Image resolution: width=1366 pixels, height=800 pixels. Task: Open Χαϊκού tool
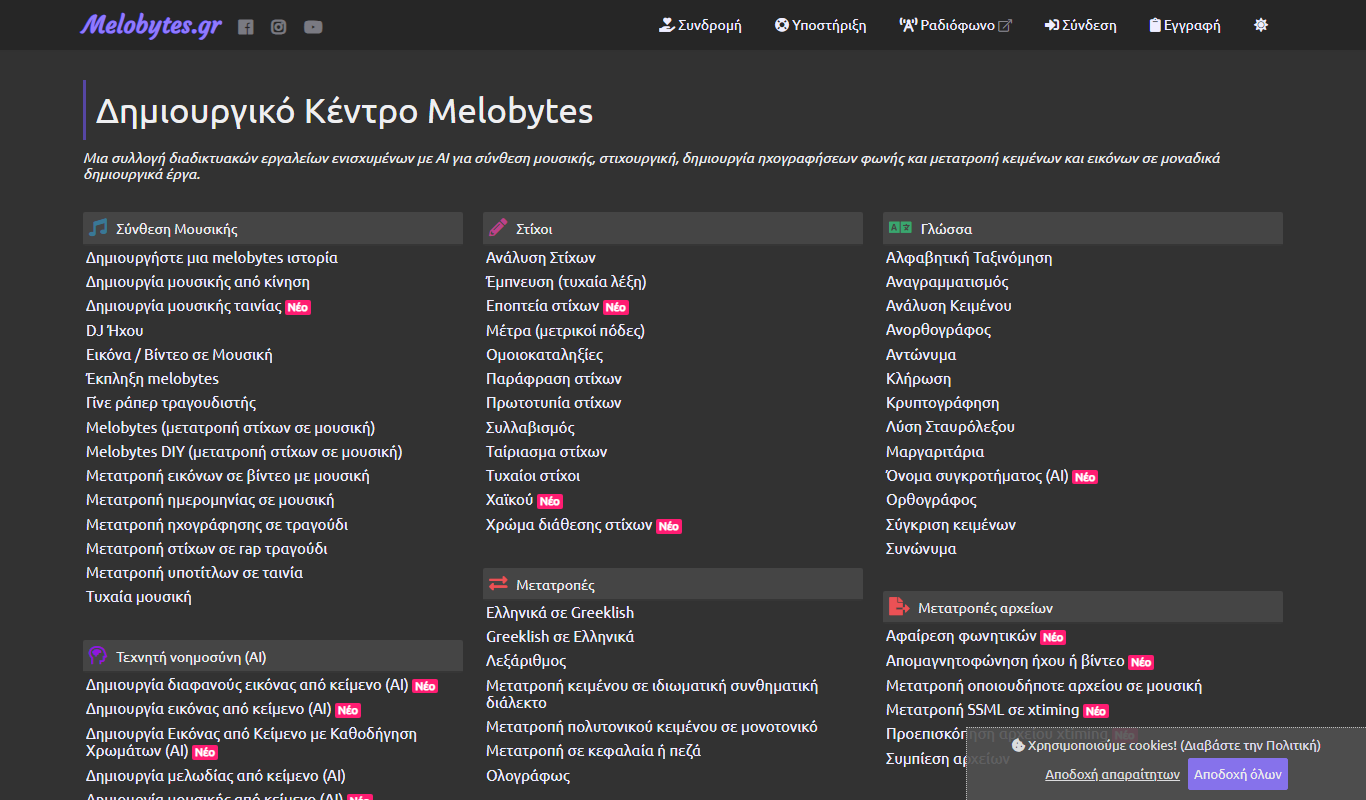coord(510,500)
